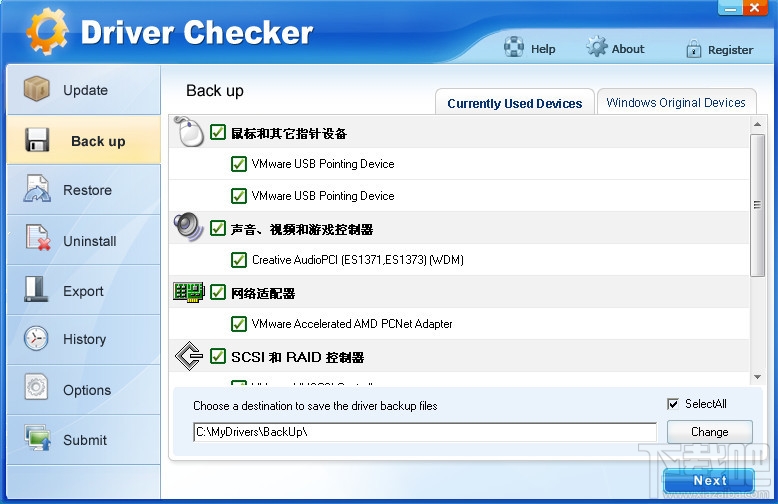Open the Uninstall section

coord(83,240)
